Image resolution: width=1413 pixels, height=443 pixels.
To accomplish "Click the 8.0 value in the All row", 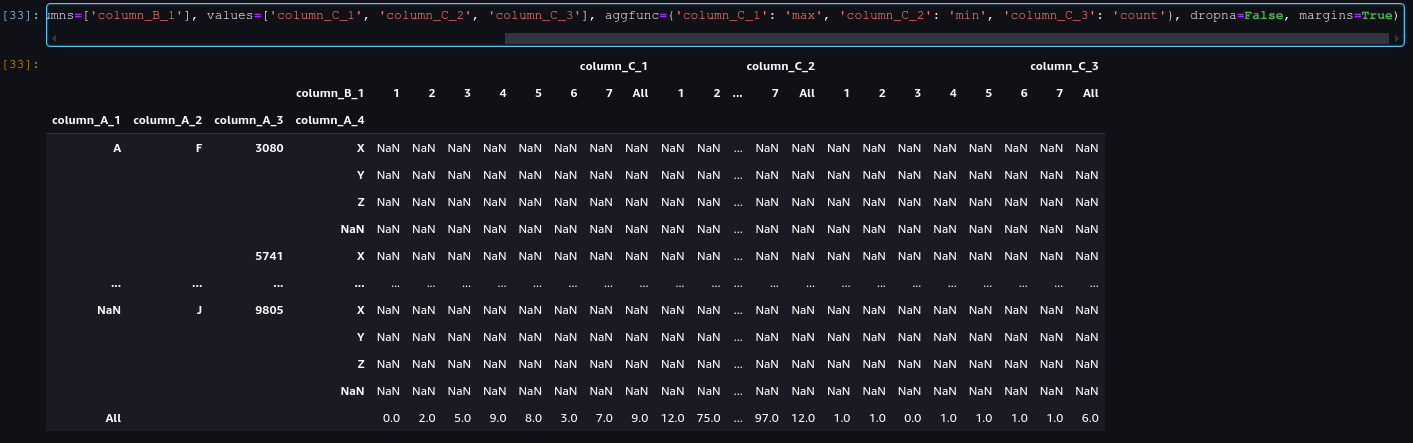I will 533,418.
